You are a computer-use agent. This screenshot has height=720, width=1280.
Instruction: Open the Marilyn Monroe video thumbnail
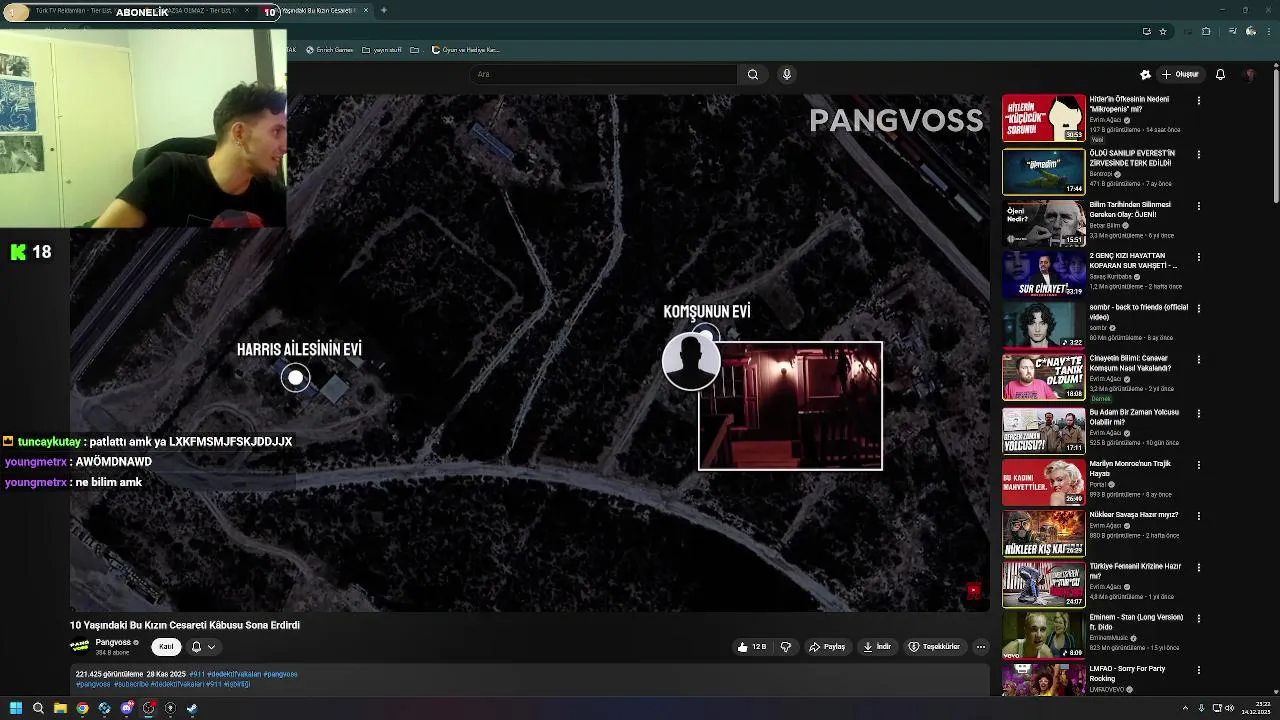click(1043, 481)
